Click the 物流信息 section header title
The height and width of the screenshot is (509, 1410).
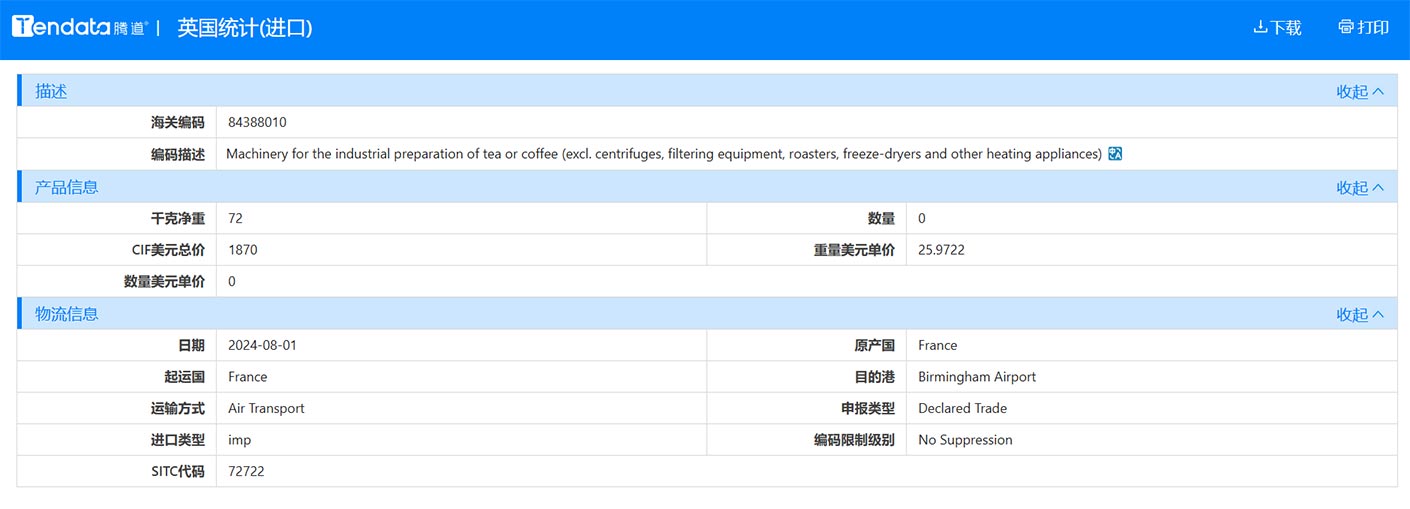67,314
